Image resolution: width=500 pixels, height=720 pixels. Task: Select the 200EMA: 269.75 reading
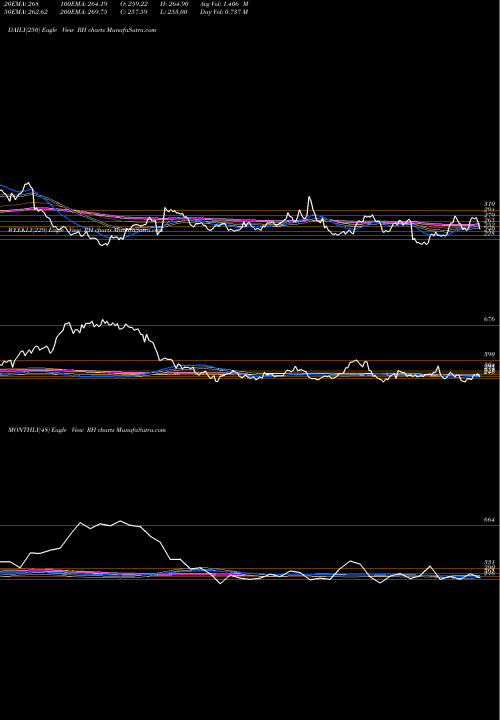[84, 12]
